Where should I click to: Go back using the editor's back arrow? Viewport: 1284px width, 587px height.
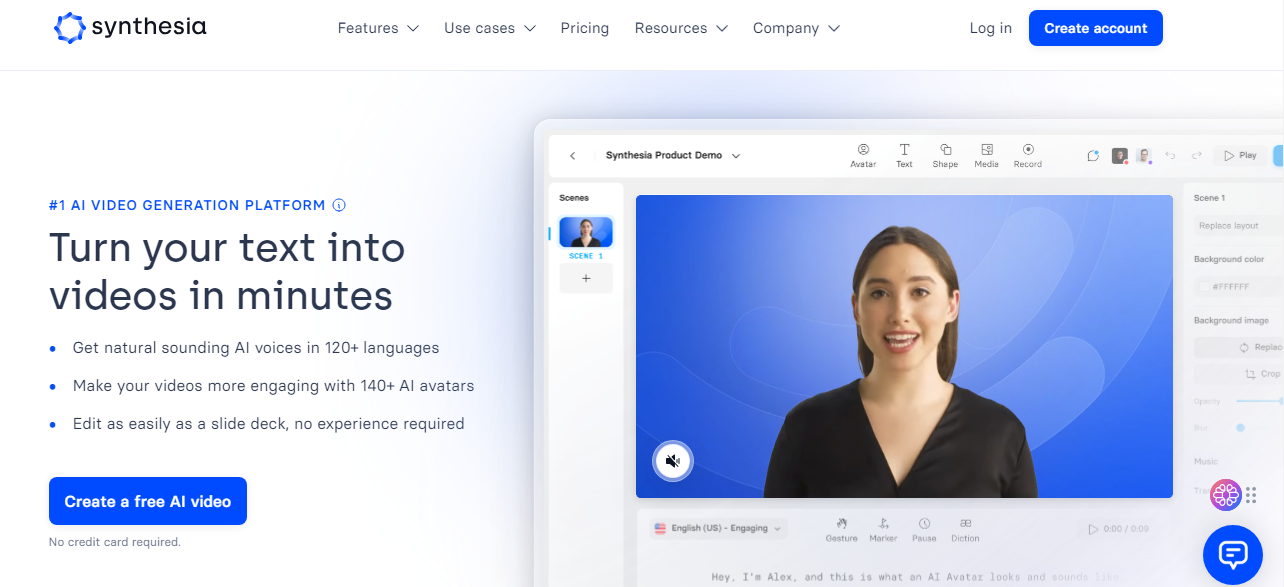point(573,156)
